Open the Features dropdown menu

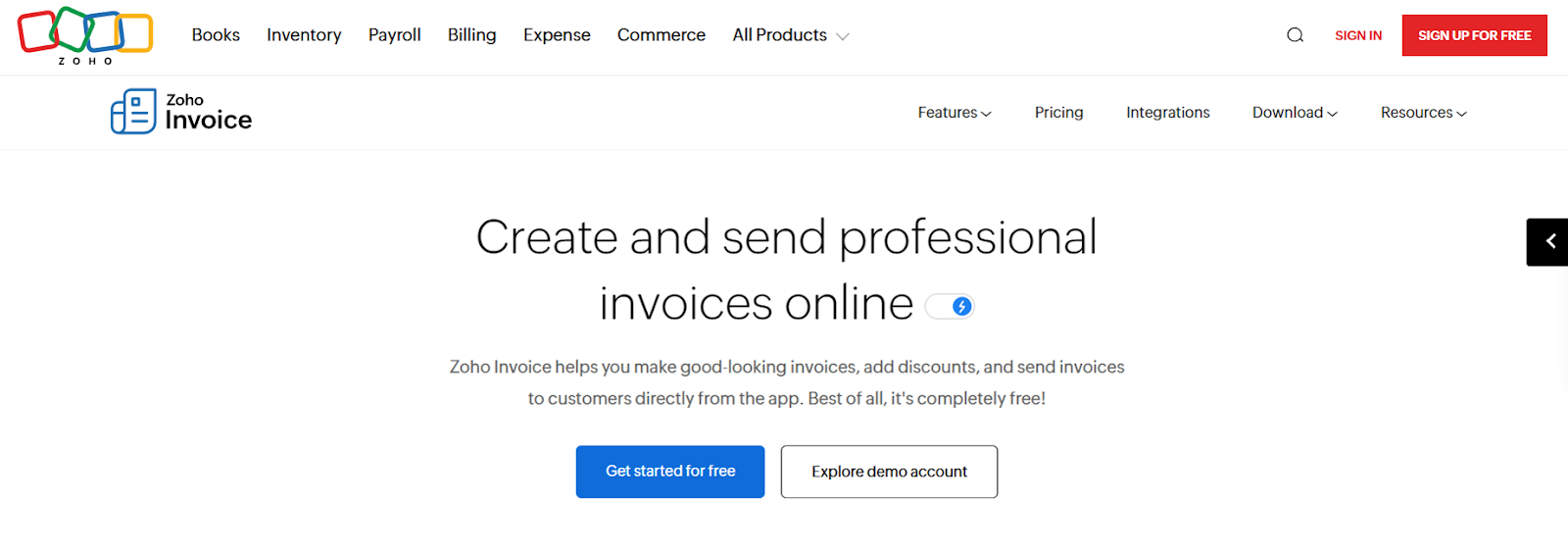(954, 113)
